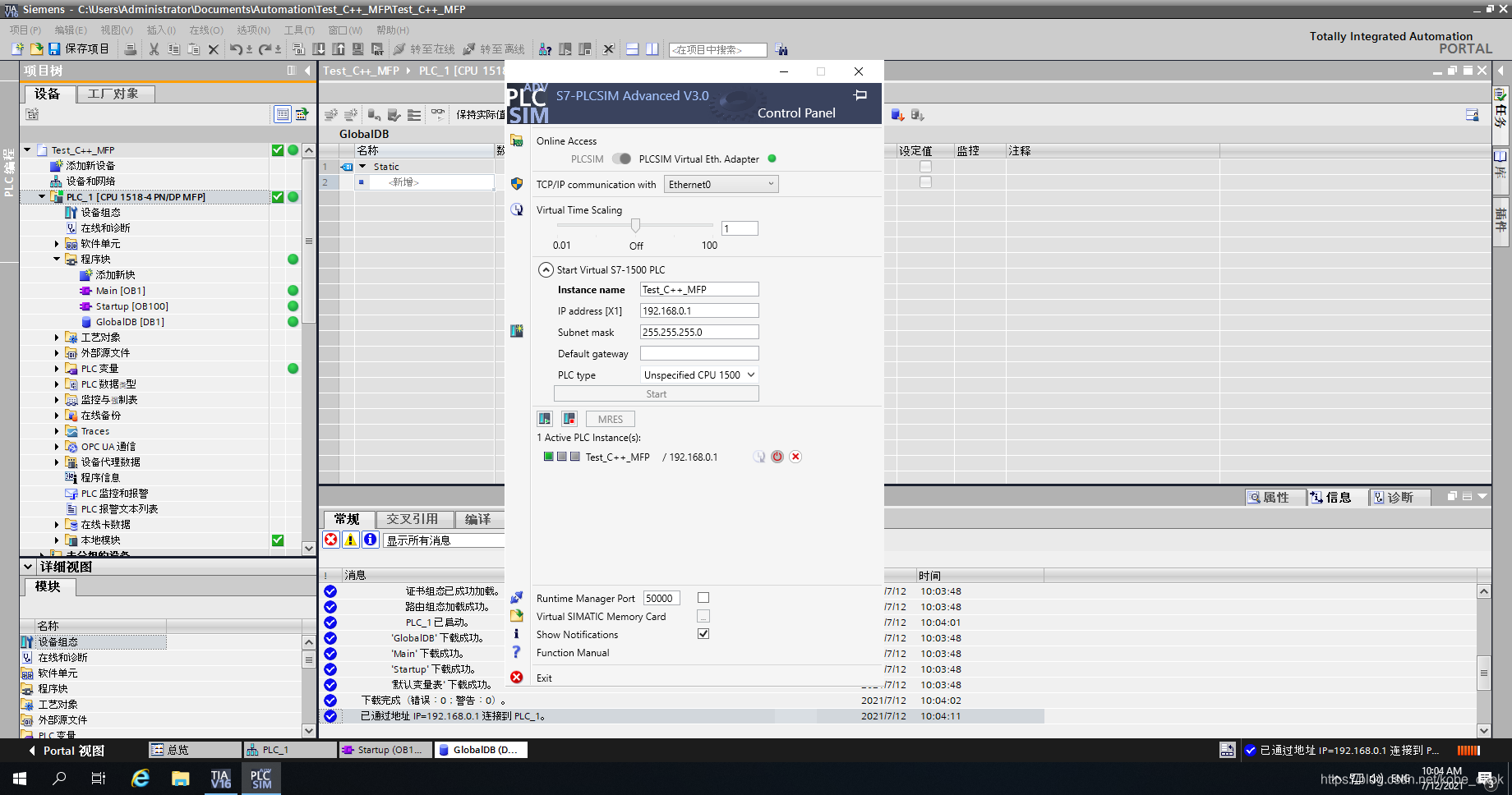Click the Print icon in TIA toolbar
The image size is (1512, 795).
(x=131, y=49)
